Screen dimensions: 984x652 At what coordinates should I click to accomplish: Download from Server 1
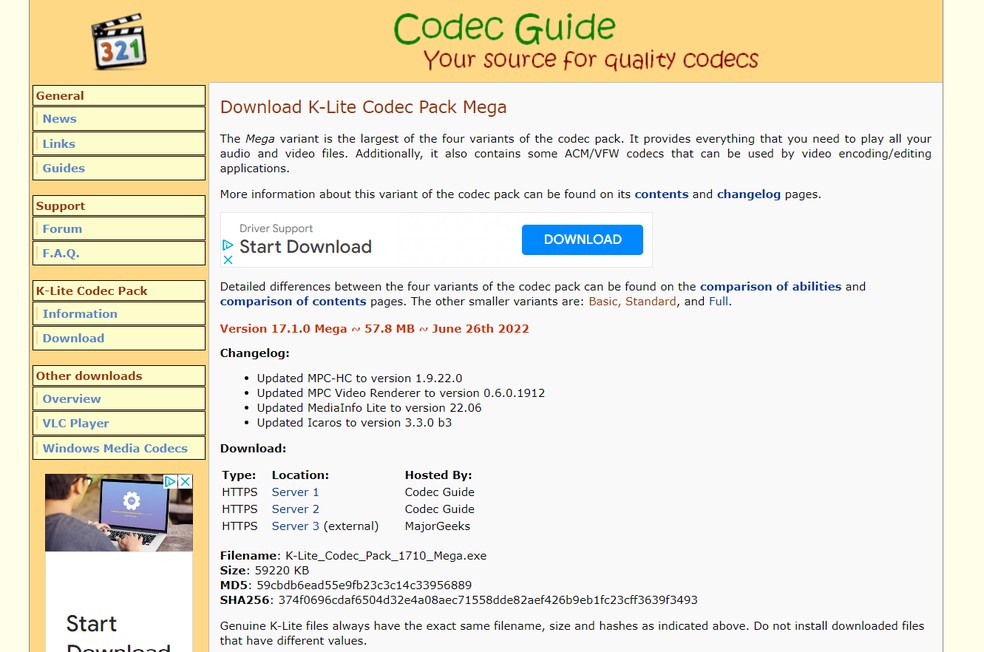[295, 493]
